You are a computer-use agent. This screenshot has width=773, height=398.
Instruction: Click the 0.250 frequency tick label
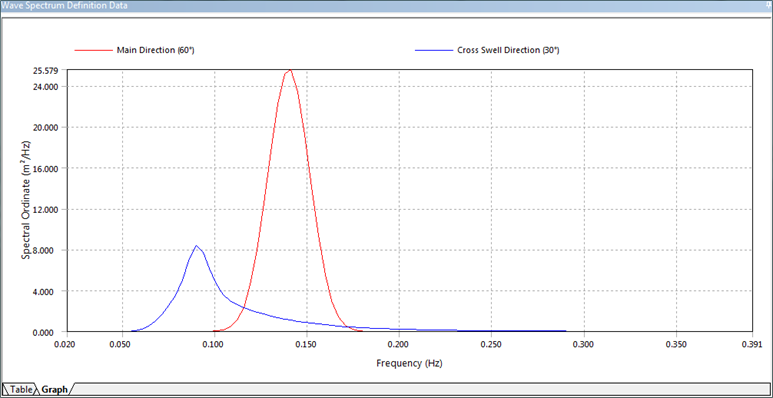pos(492,344)
